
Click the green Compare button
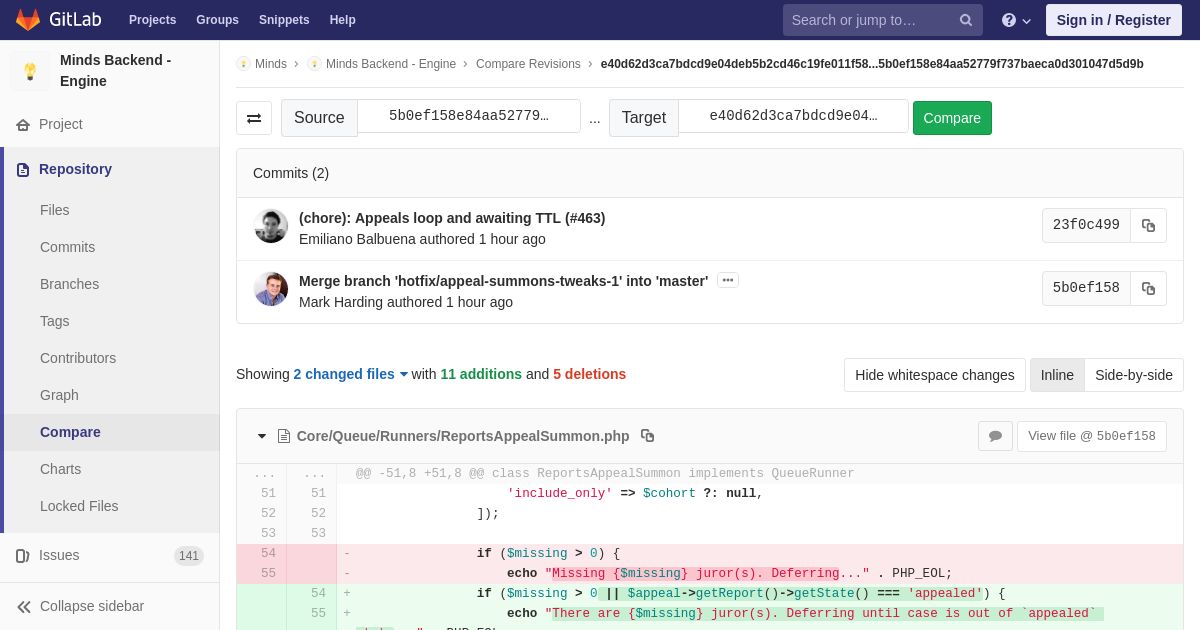coord(952,118)
